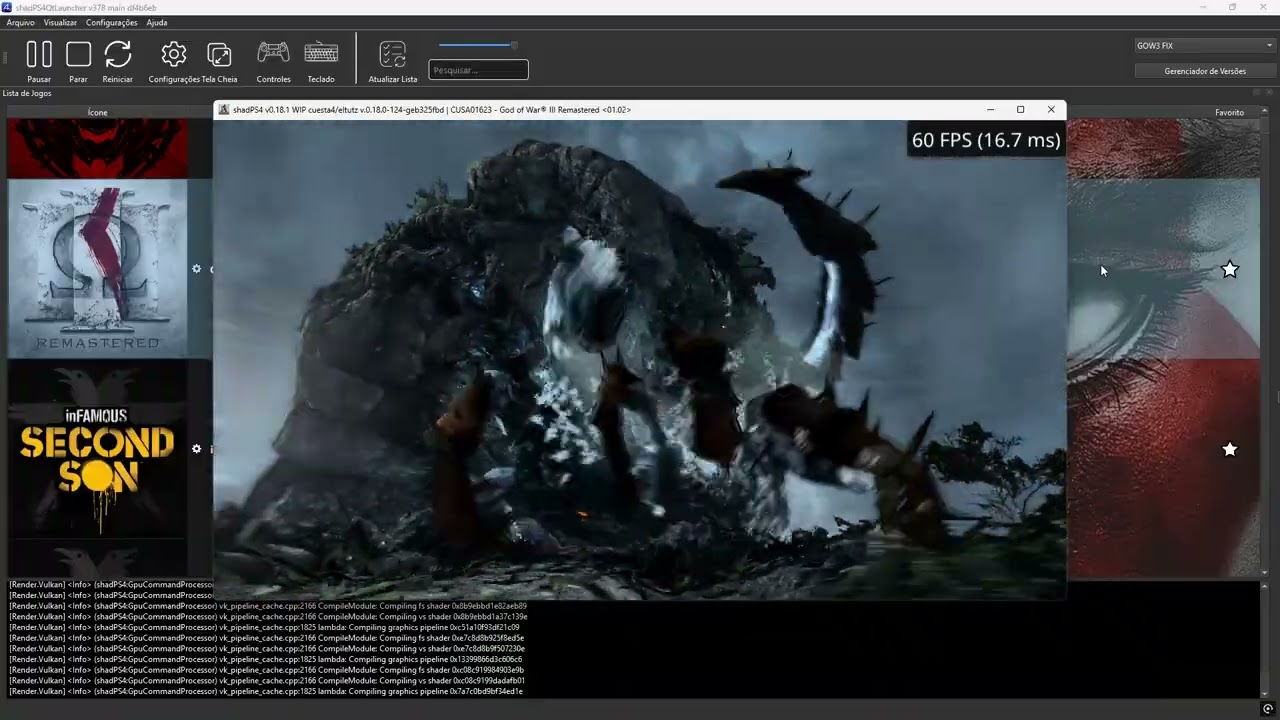Open the Visualizar menu

click(60, 22)
